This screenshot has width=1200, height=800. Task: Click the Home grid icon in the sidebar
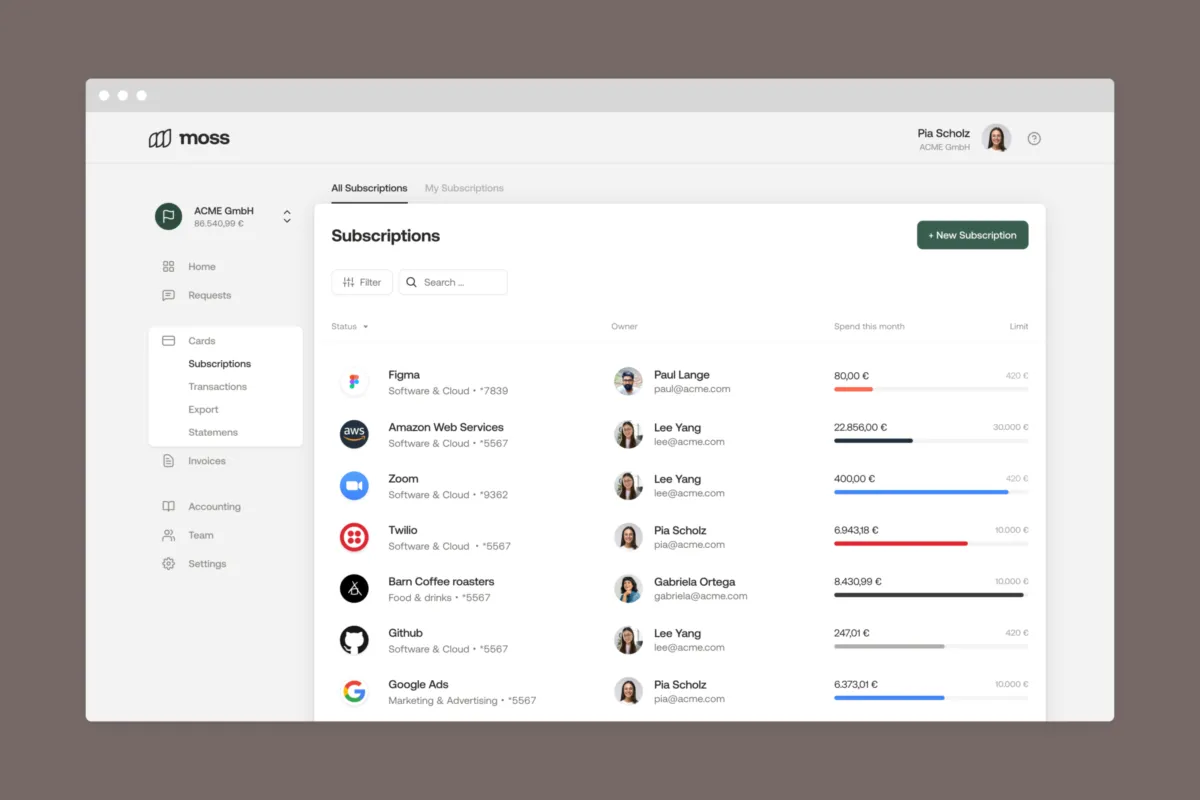pos(168,267)
